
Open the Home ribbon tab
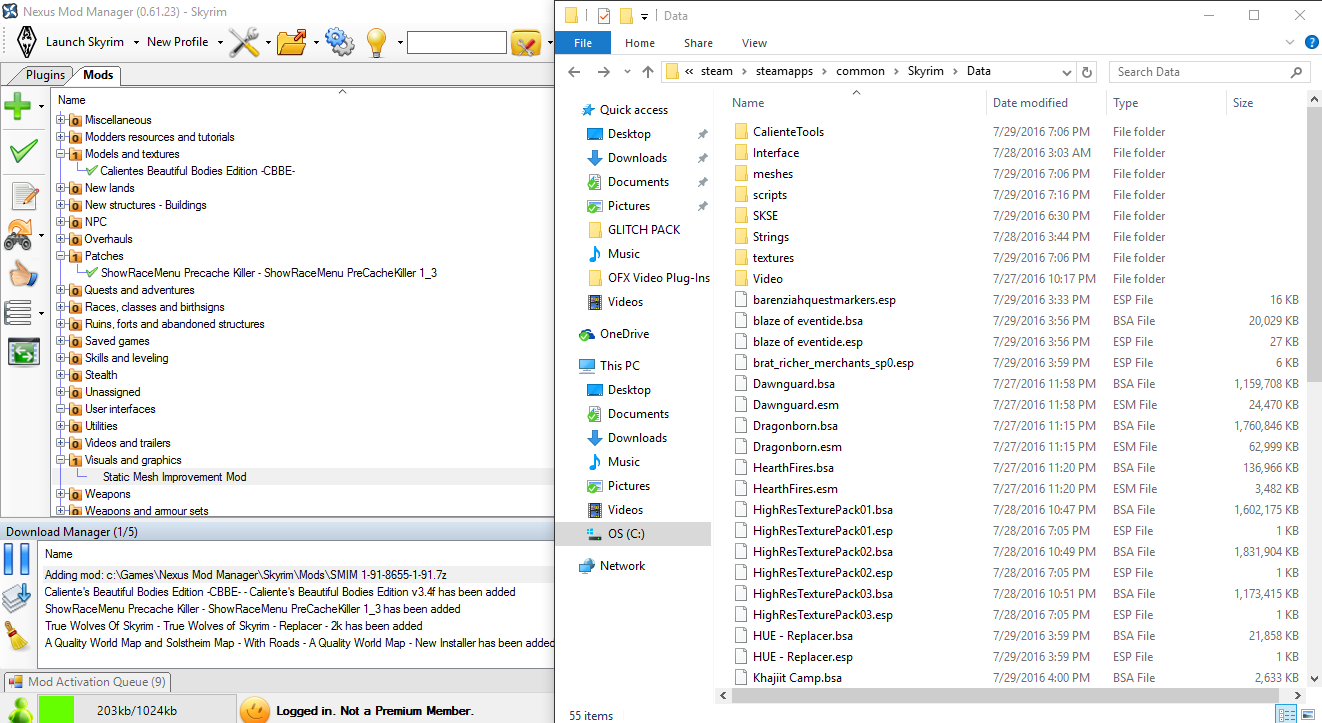click(x=640, y=43)
